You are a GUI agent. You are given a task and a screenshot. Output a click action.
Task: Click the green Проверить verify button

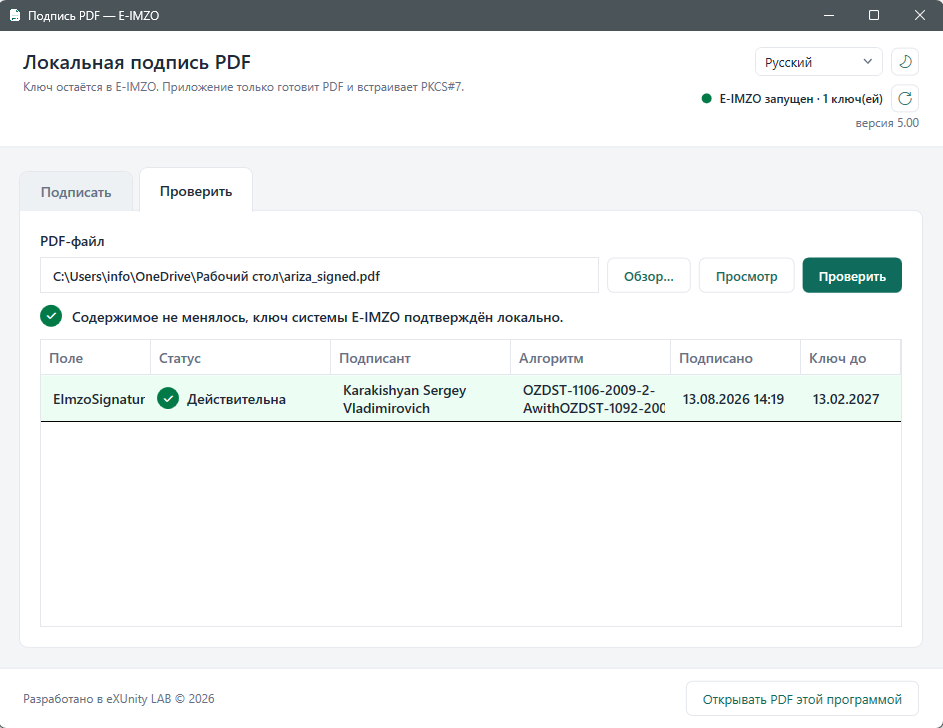click(852, 276)
